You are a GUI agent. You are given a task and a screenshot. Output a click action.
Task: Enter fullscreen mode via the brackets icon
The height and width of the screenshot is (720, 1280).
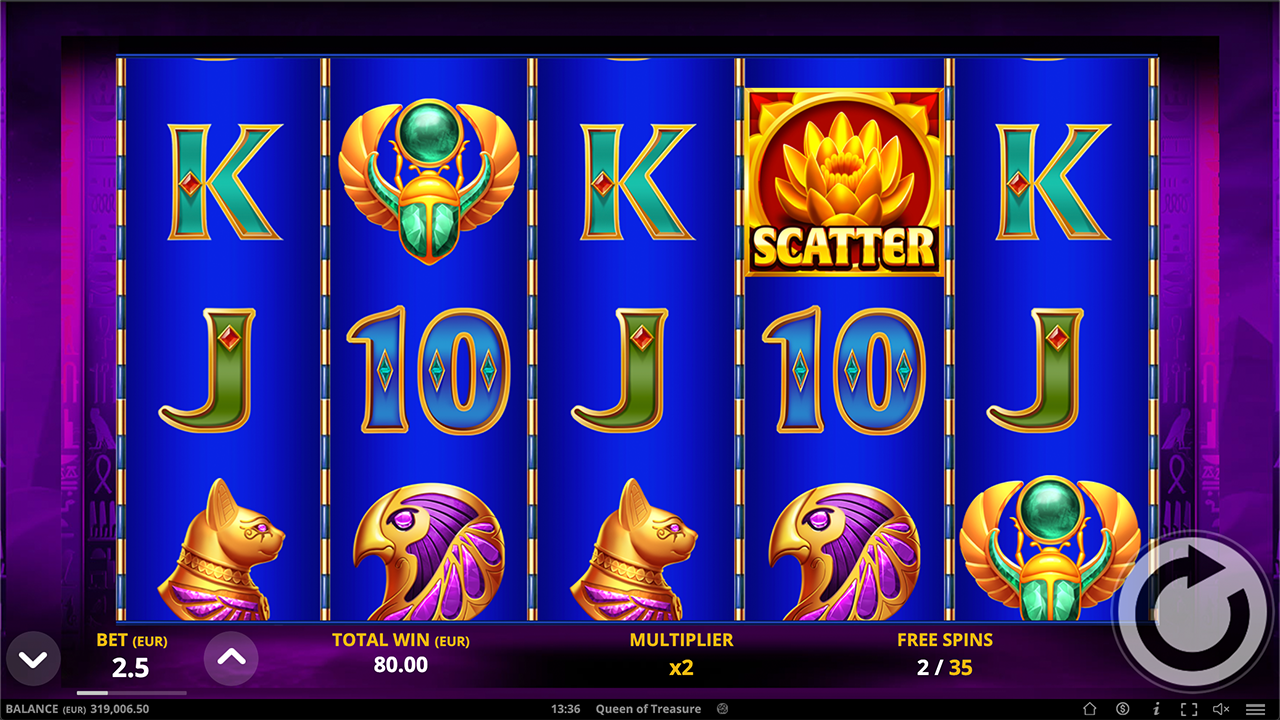pyautogui.click(x=1188, y=709)
